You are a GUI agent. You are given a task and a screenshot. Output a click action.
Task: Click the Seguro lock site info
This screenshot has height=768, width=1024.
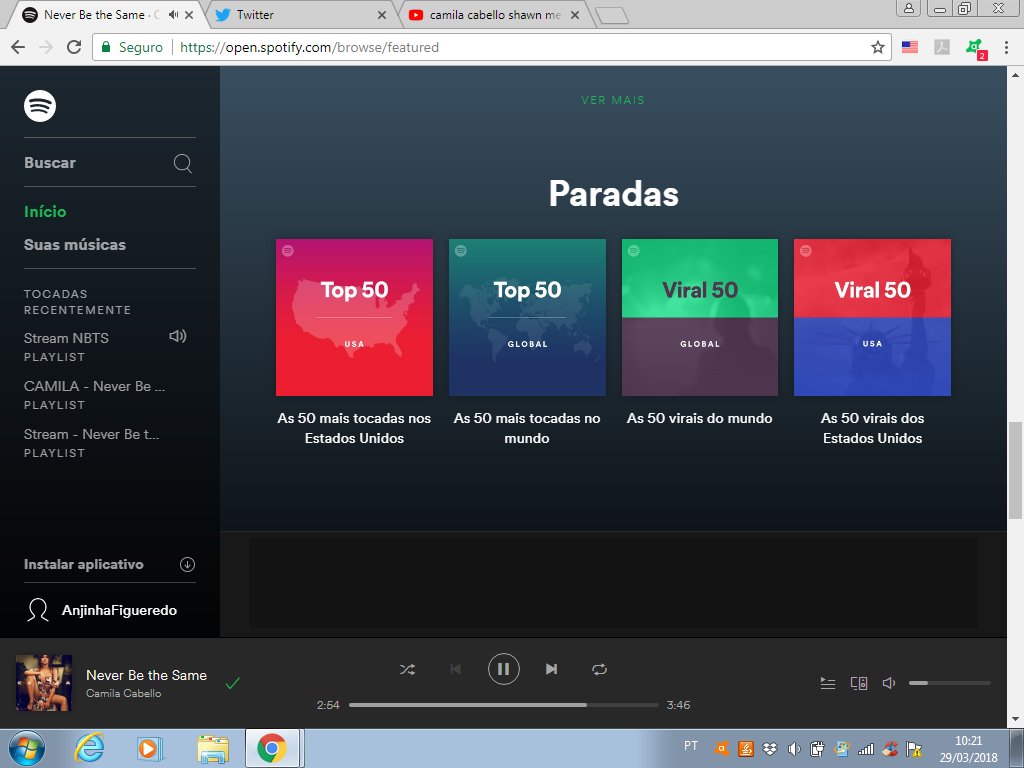[x=131, y=48]
